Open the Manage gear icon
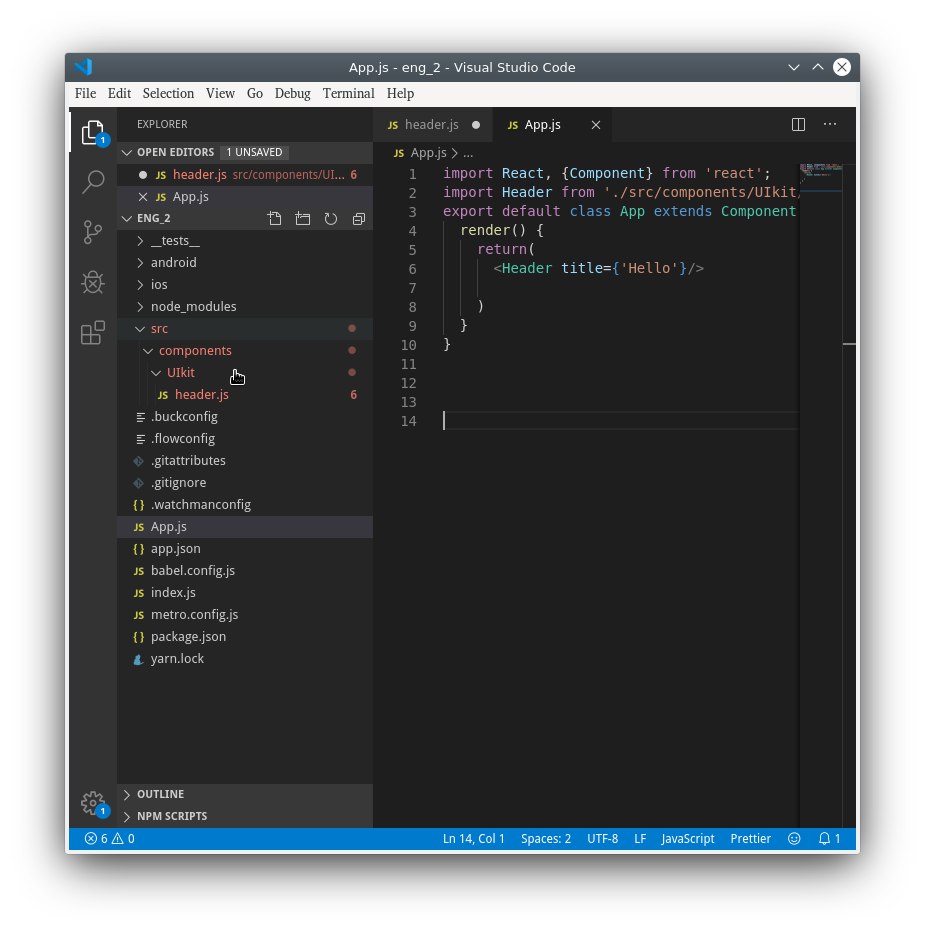 click(94, 803)
